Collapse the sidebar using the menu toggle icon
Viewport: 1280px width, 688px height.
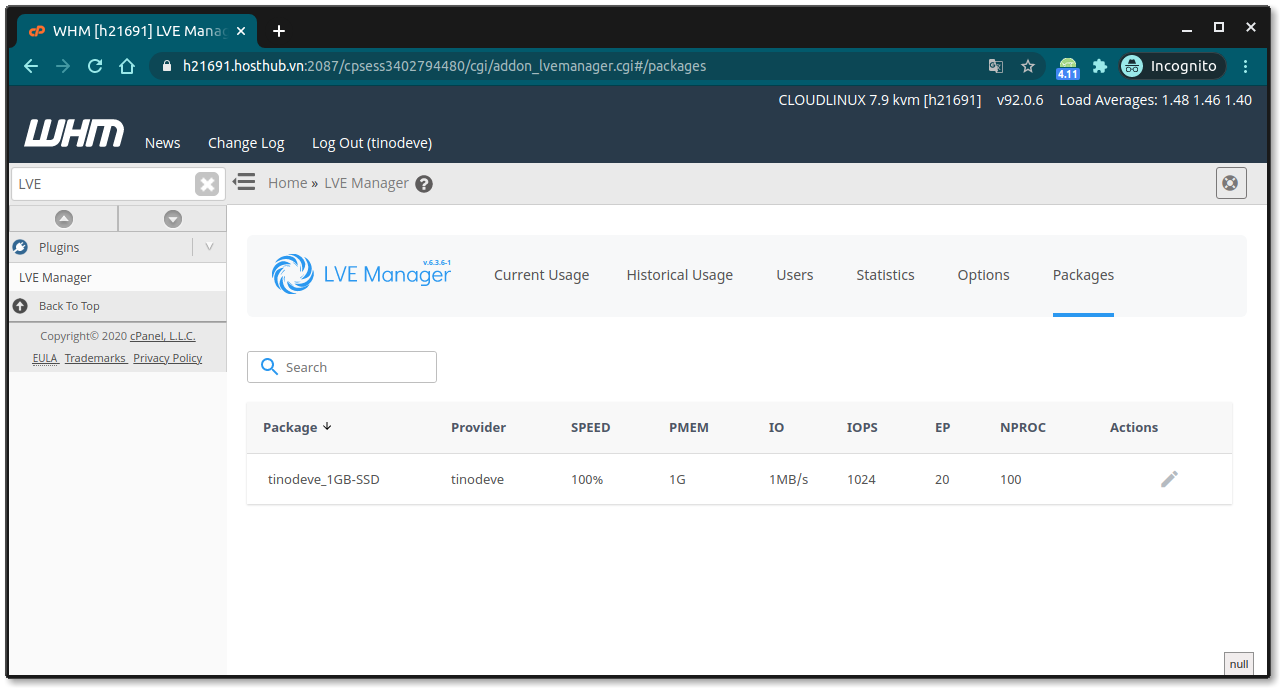(244, 182)
